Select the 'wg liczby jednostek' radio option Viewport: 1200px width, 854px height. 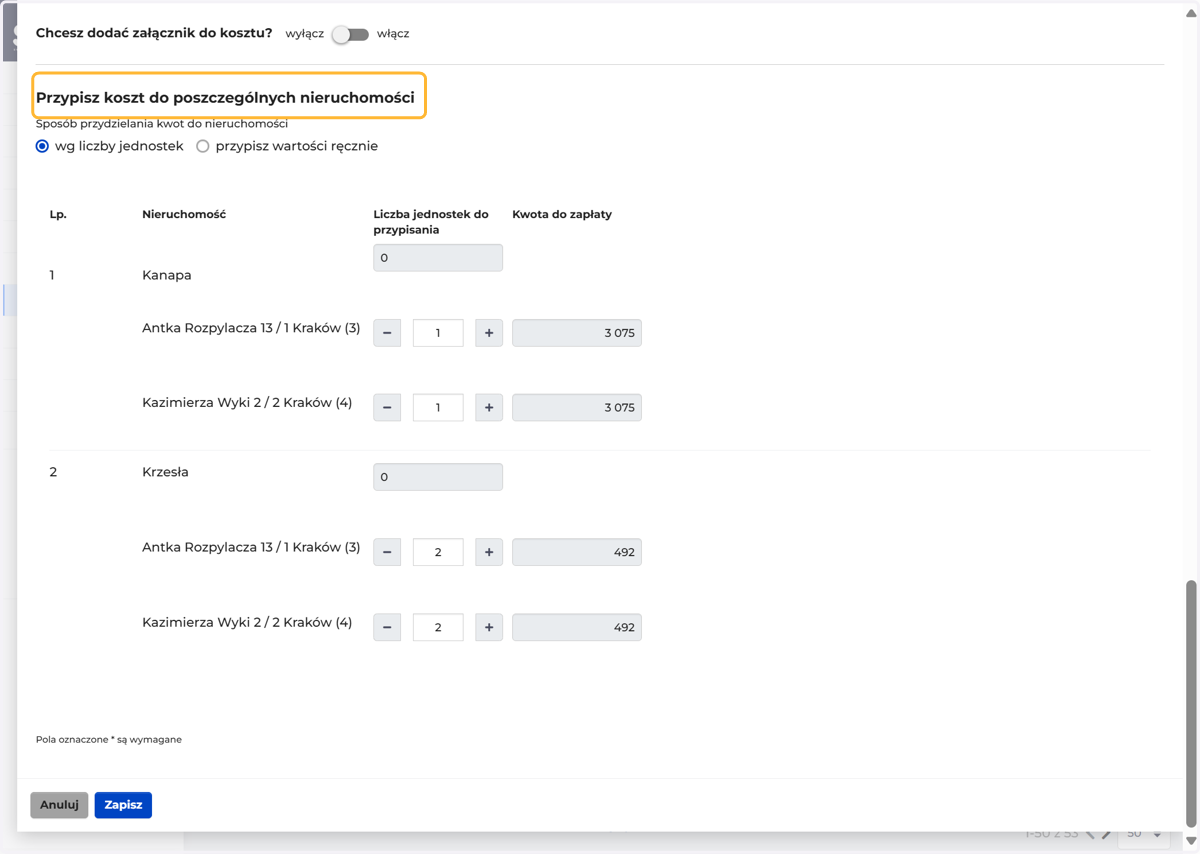(x=42, y=146)
